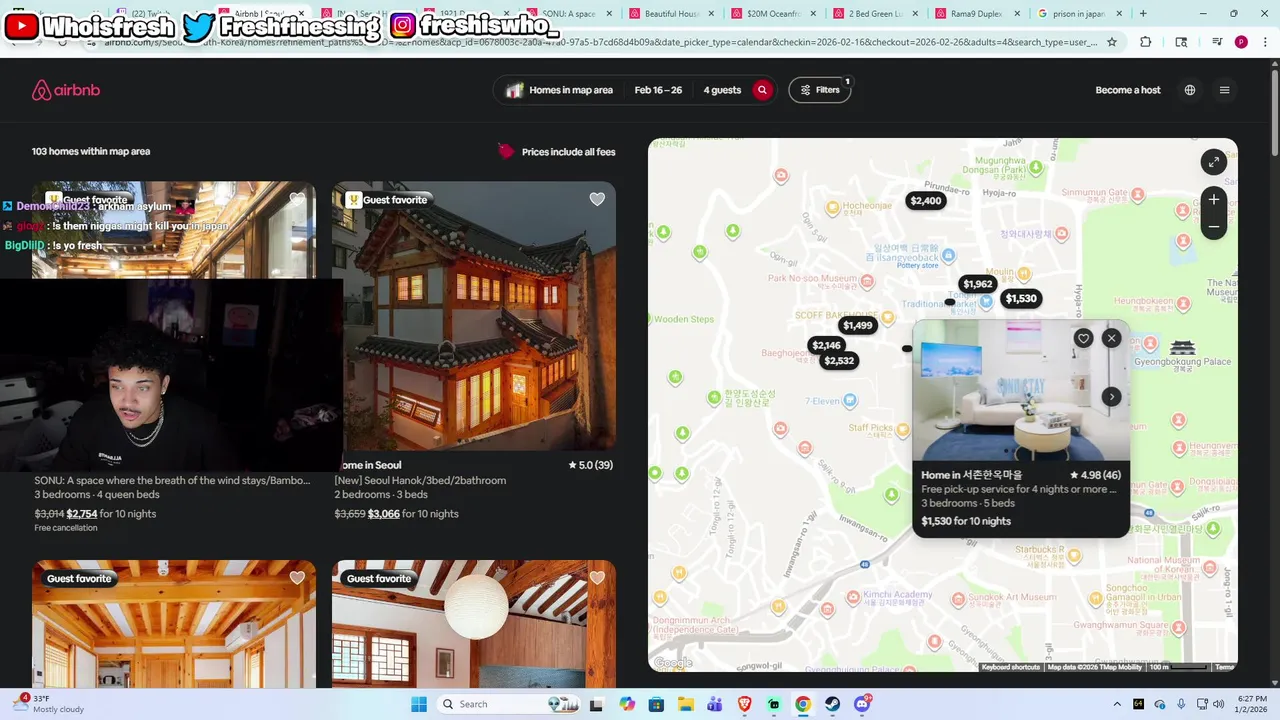Switch to the Rama9 Duplex browser tab

[x=974, y=14]
